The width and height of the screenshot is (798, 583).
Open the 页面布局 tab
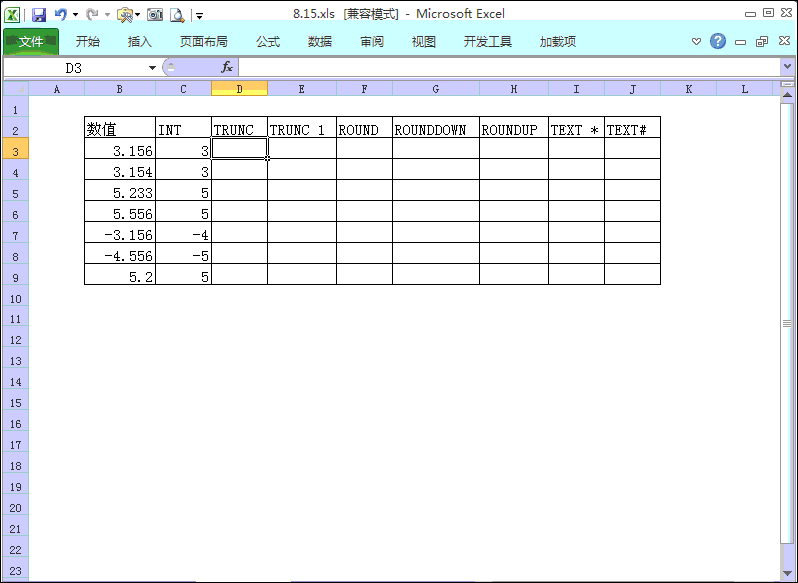[x=204, y=42]
